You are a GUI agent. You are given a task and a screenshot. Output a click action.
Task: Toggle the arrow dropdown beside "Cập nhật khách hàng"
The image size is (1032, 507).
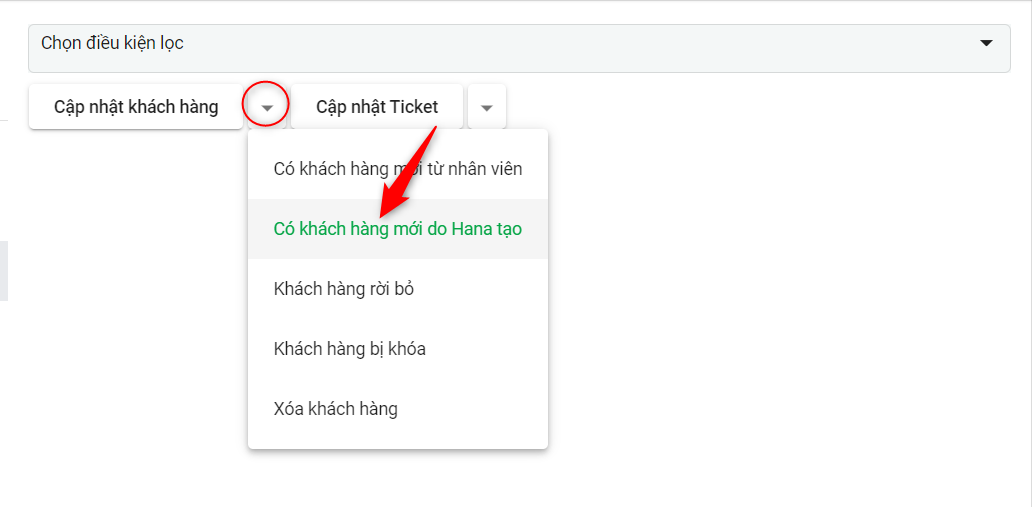267,107
